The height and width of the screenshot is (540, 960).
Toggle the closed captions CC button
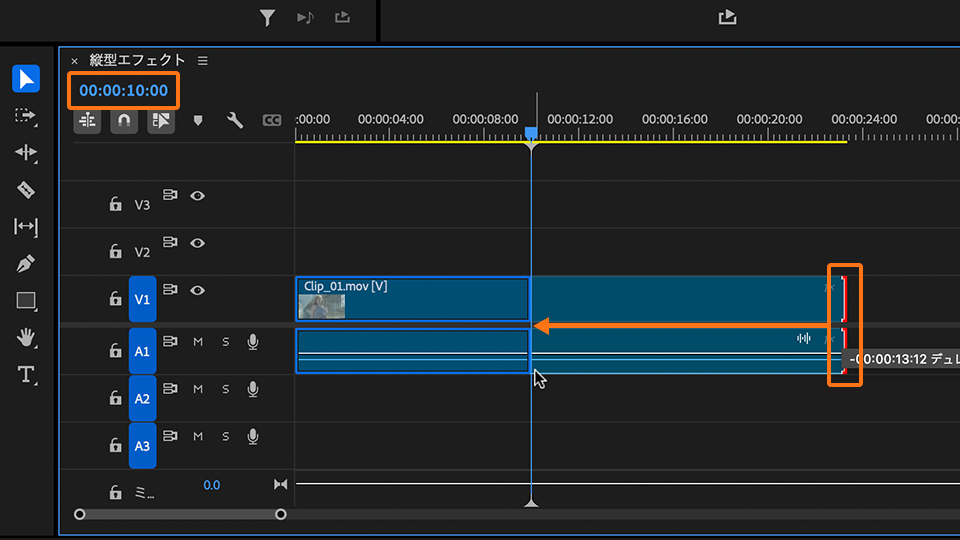click(272, 121)
